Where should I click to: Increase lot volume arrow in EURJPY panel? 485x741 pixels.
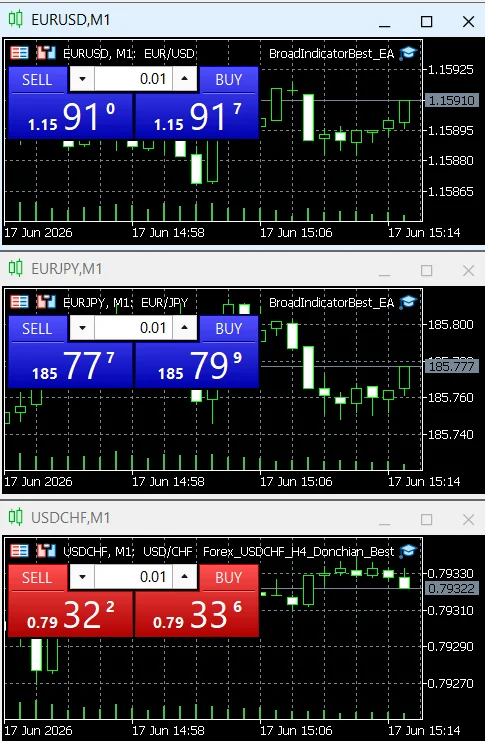[184, 328]
